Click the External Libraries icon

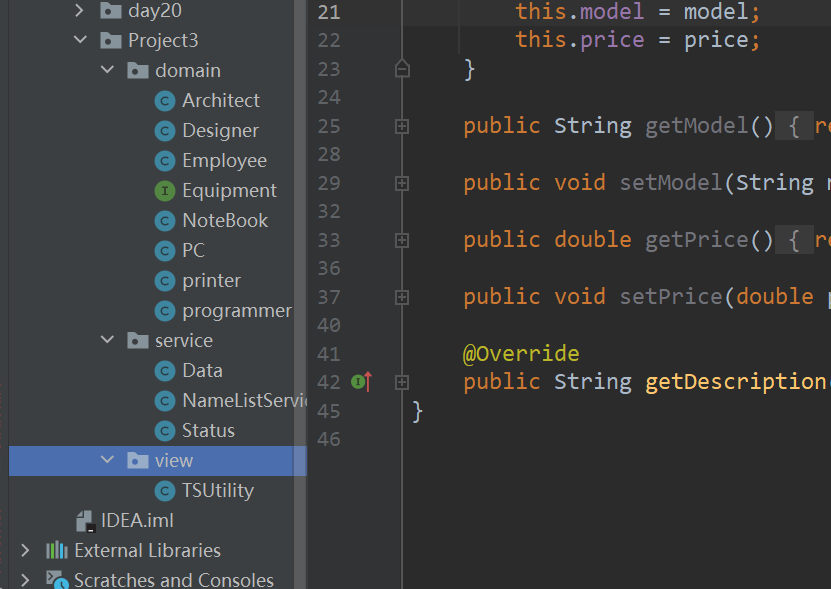(x=57, y=551)
